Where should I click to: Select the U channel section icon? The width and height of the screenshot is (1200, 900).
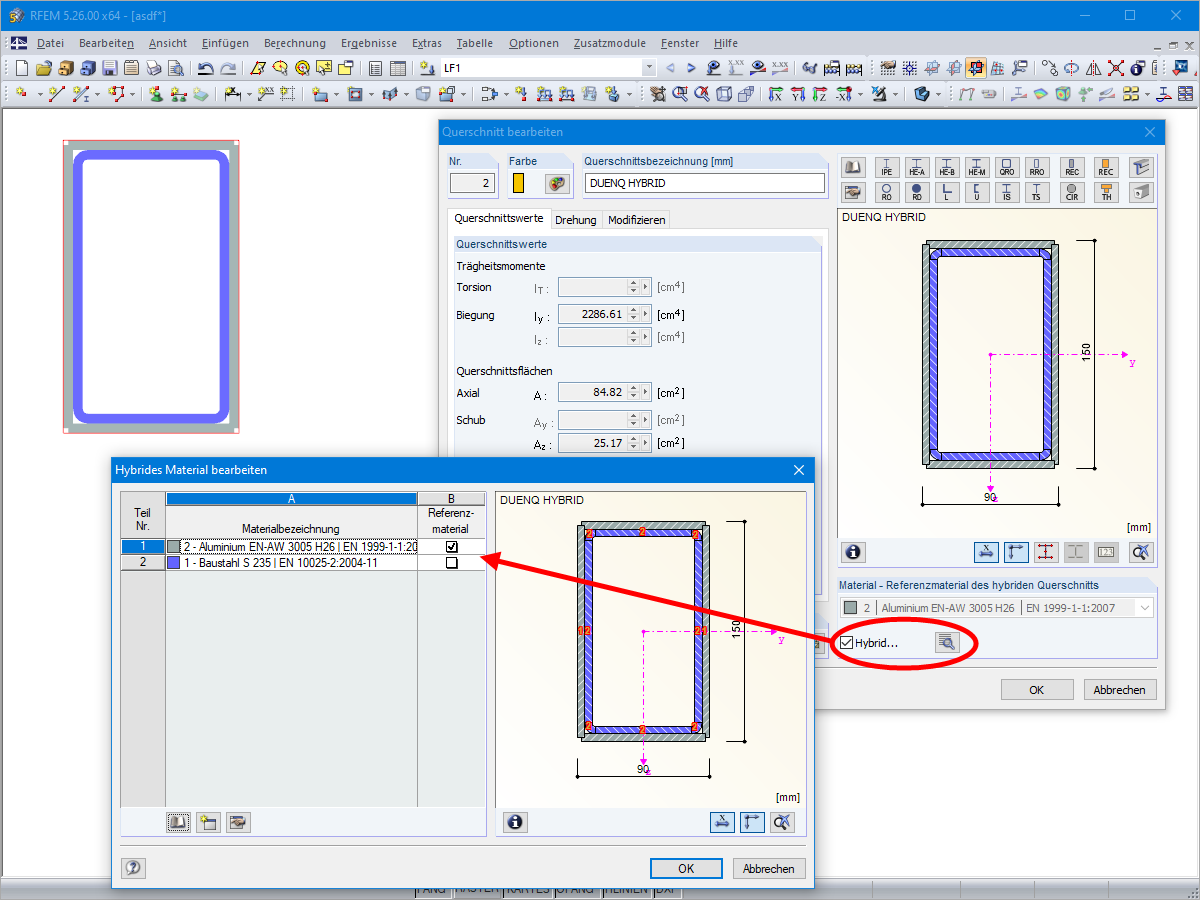click(x=976, y=192)
